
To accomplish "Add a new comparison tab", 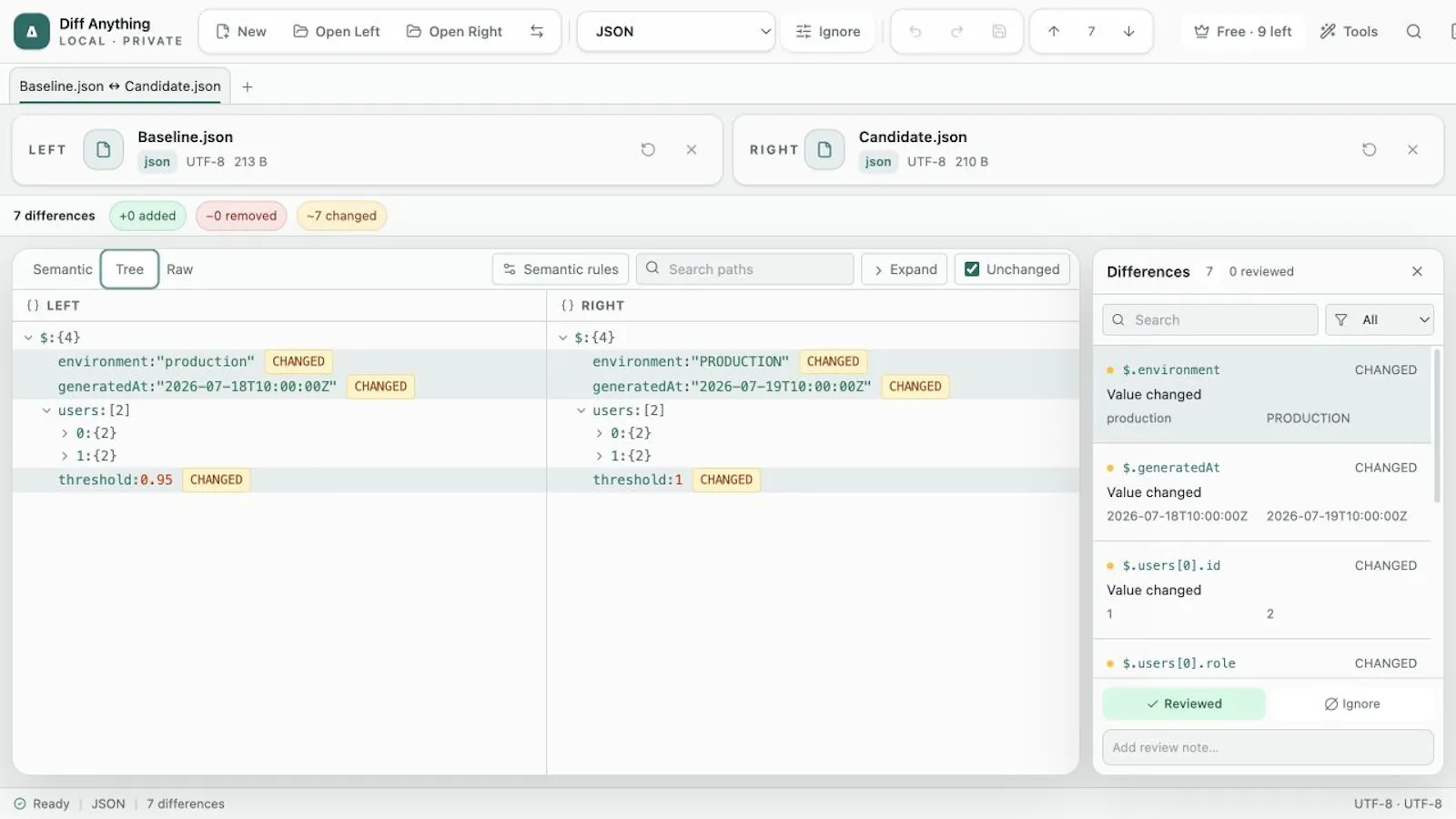I will pyautogui.click(x=248, y=87).
